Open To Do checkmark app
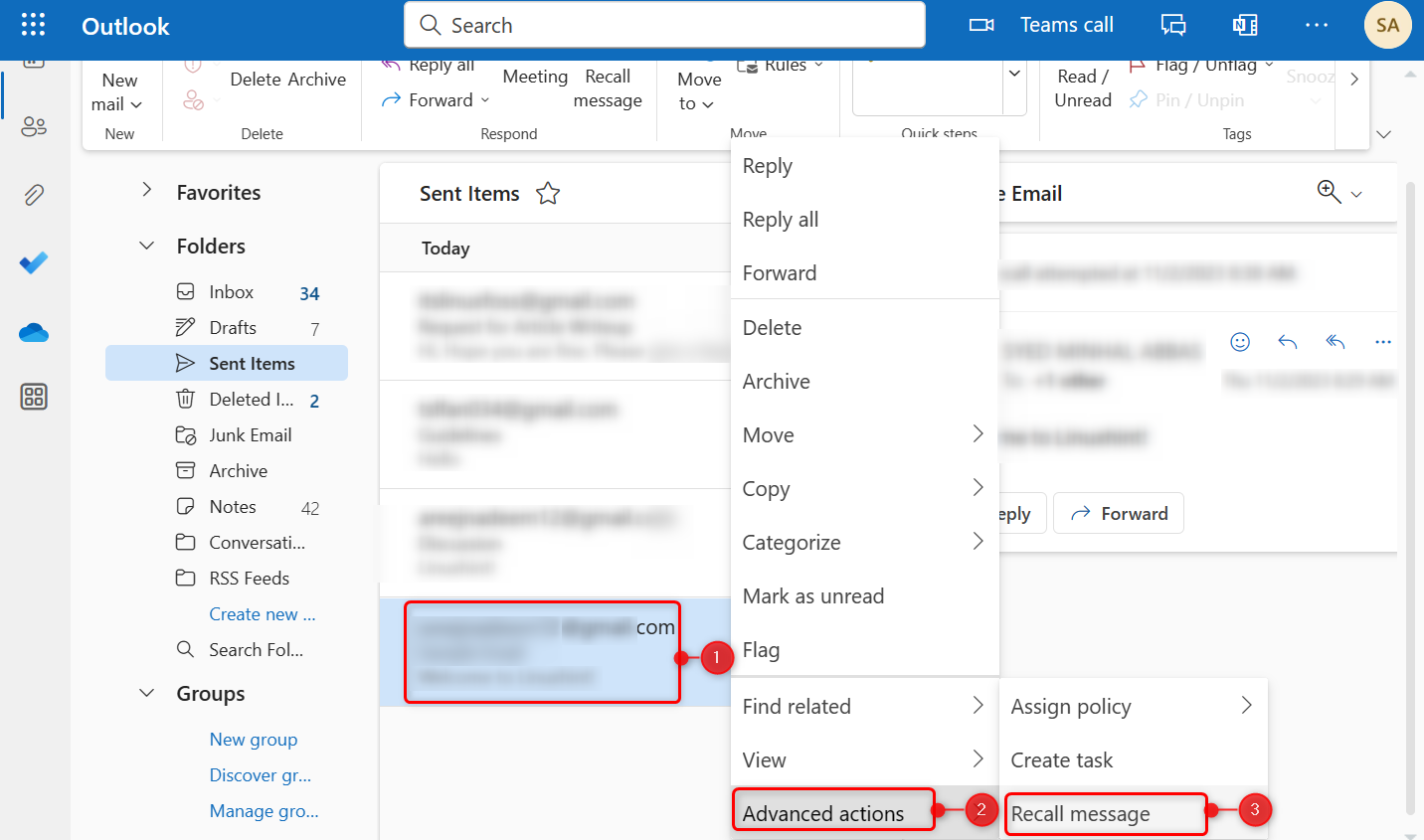The width and height of the screenshot is (1424, 840). (34, 263)
